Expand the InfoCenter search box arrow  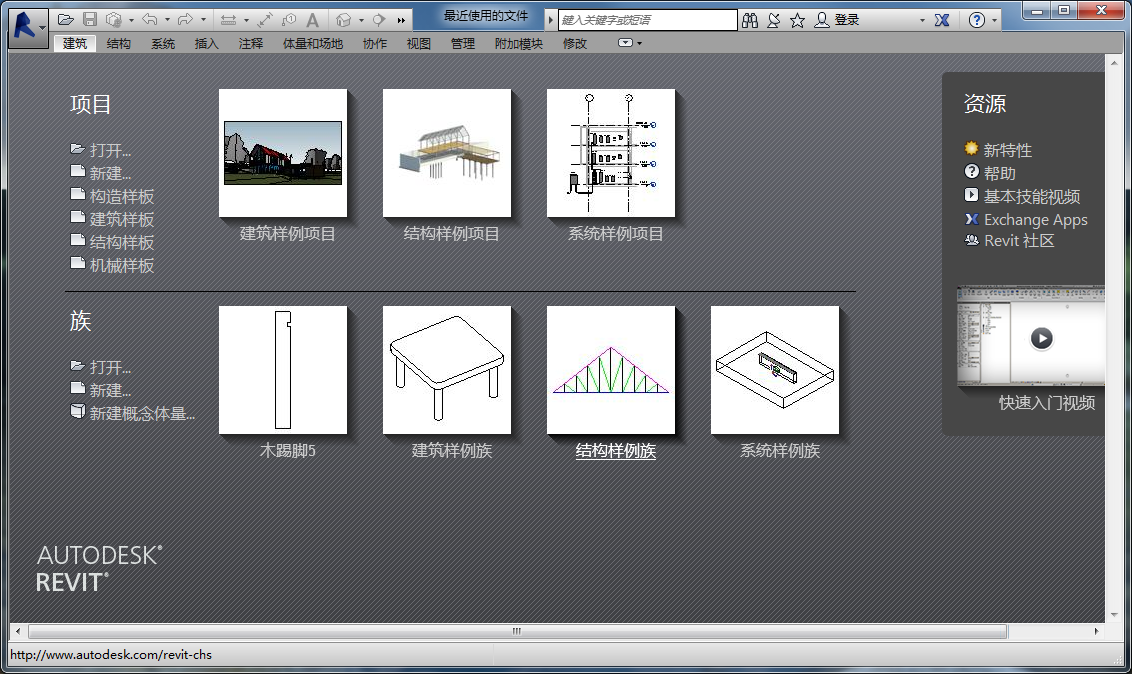(x=551, y=19)
